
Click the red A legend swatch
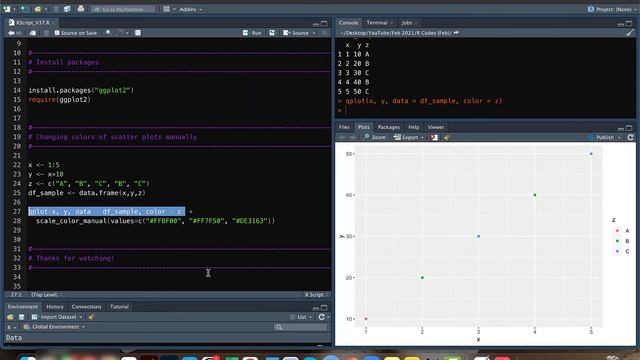coord(617,231)
